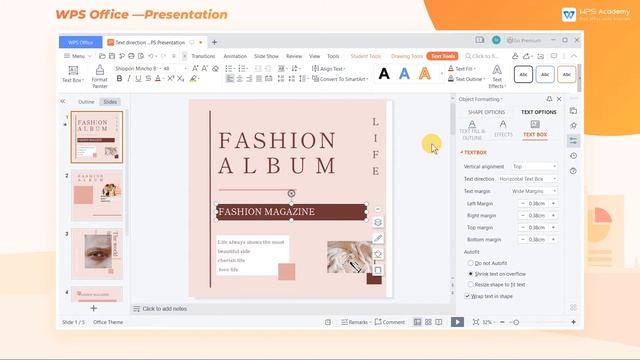Click the Print icon in quick toolbar

131,56
